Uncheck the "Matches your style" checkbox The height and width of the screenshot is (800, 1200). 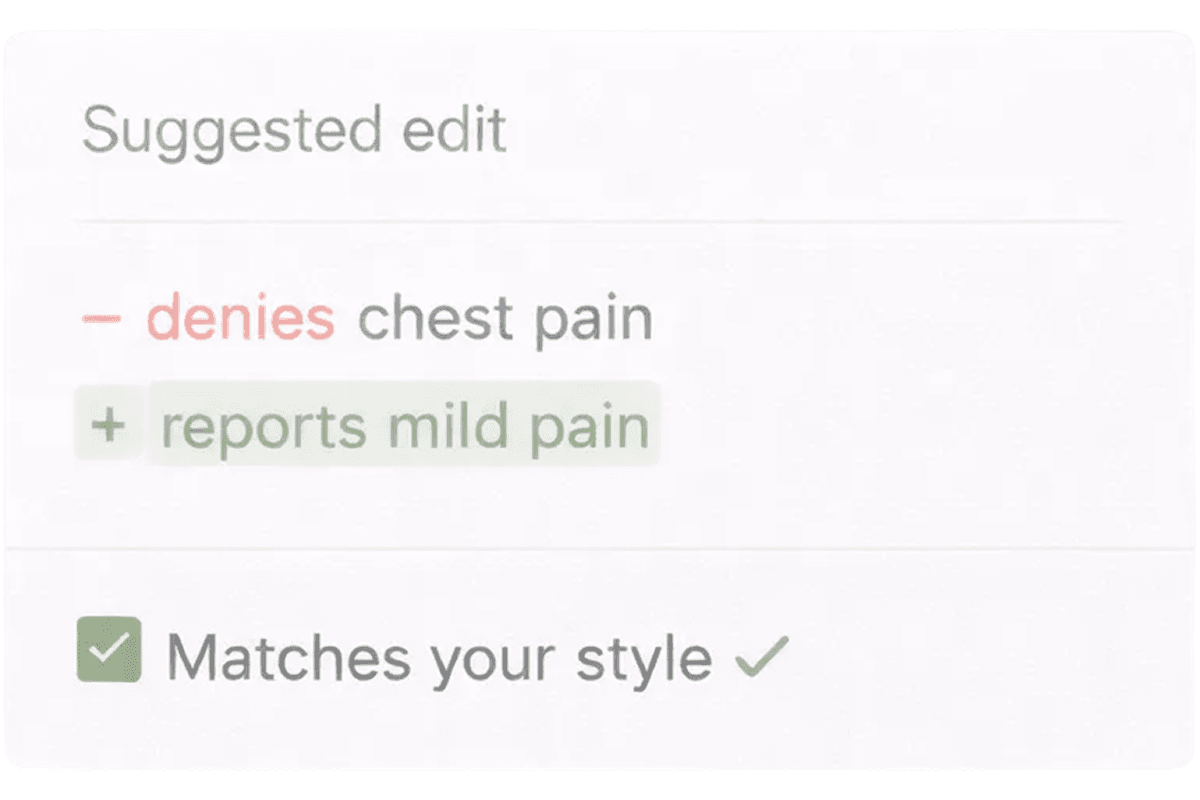tap(109, 650)
